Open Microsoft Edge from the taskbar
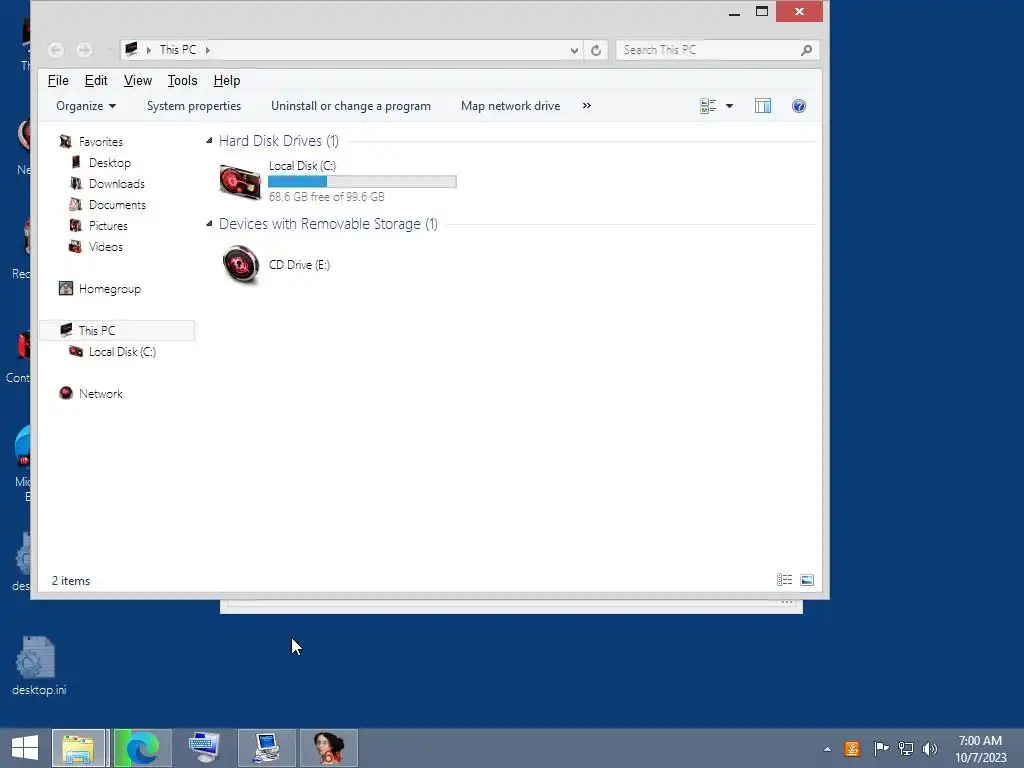Image resolution: width=1024 pixels, height=768 pixels. (x=143, y=748)
